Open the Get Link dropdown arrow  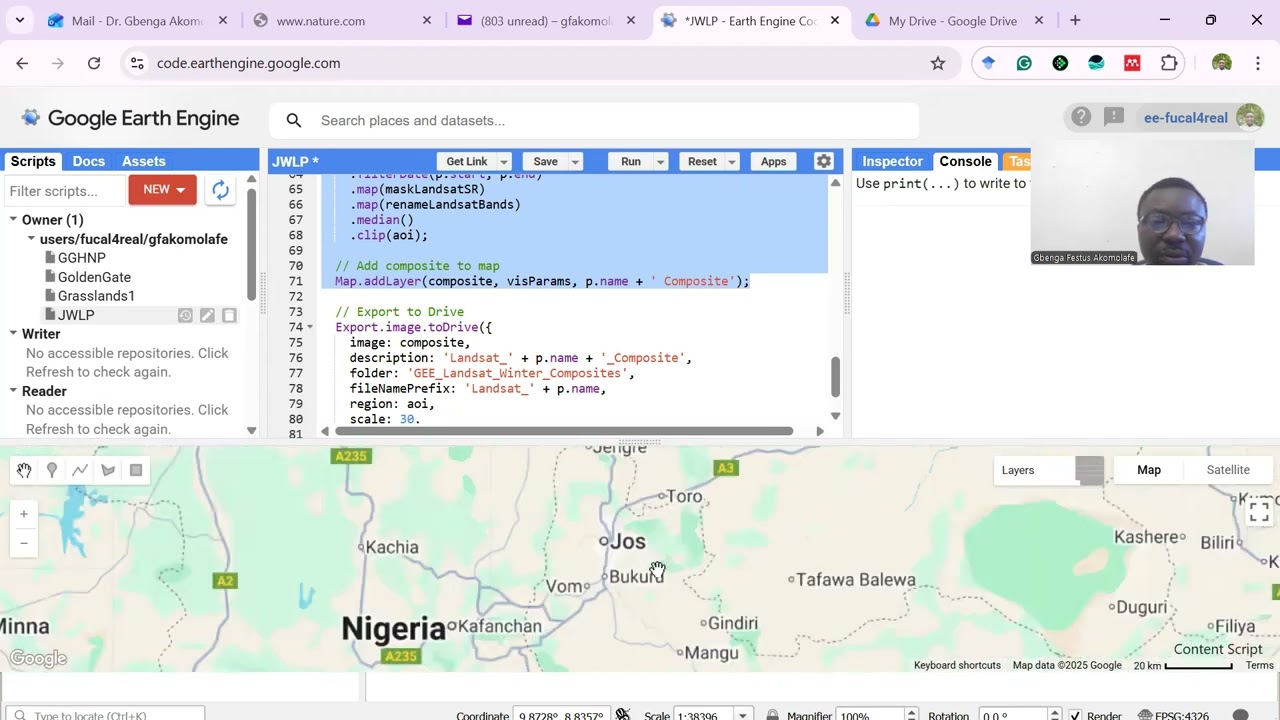point(504,162)
